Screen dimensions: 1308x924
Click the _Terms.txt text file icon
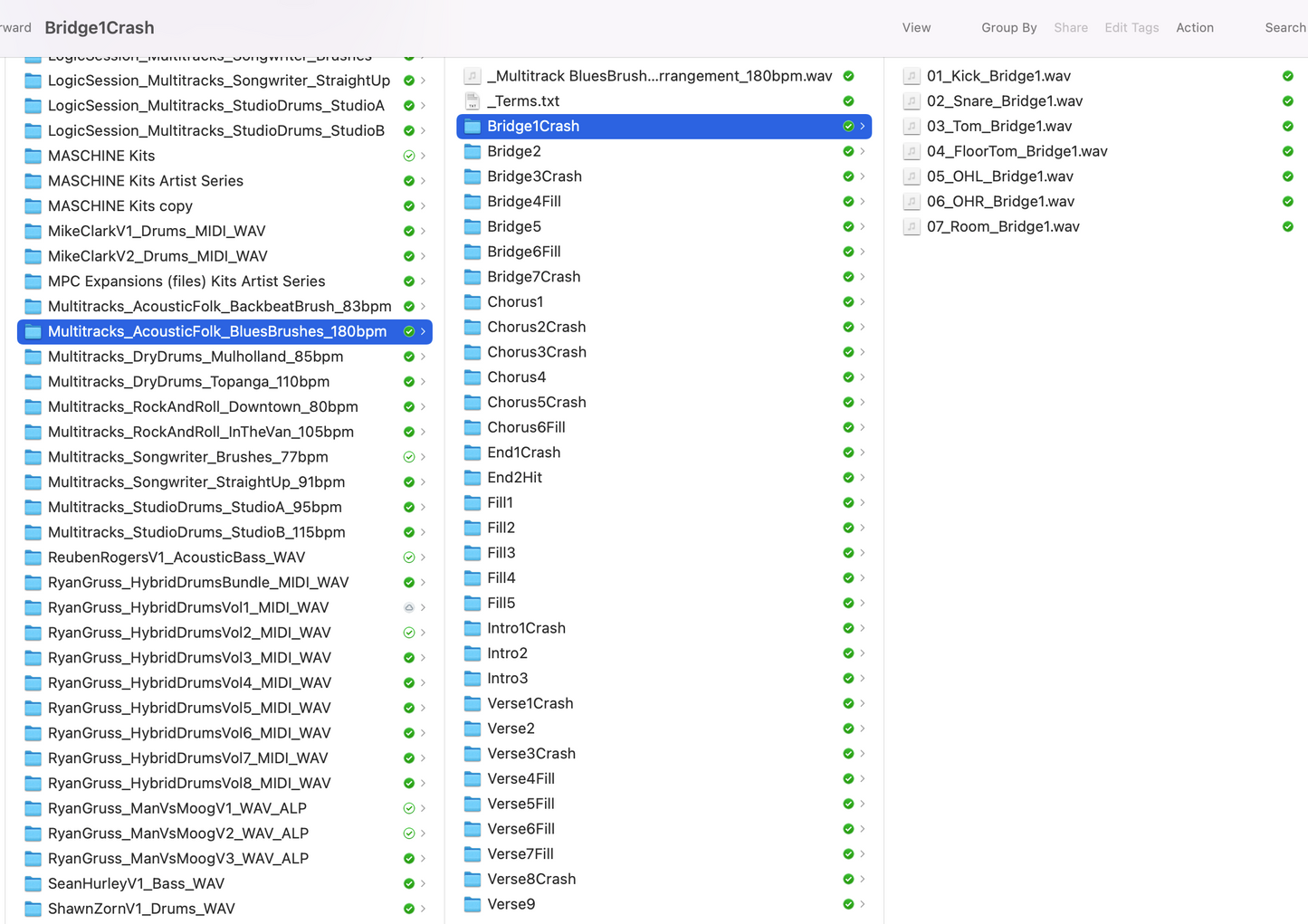coord(472,101)
